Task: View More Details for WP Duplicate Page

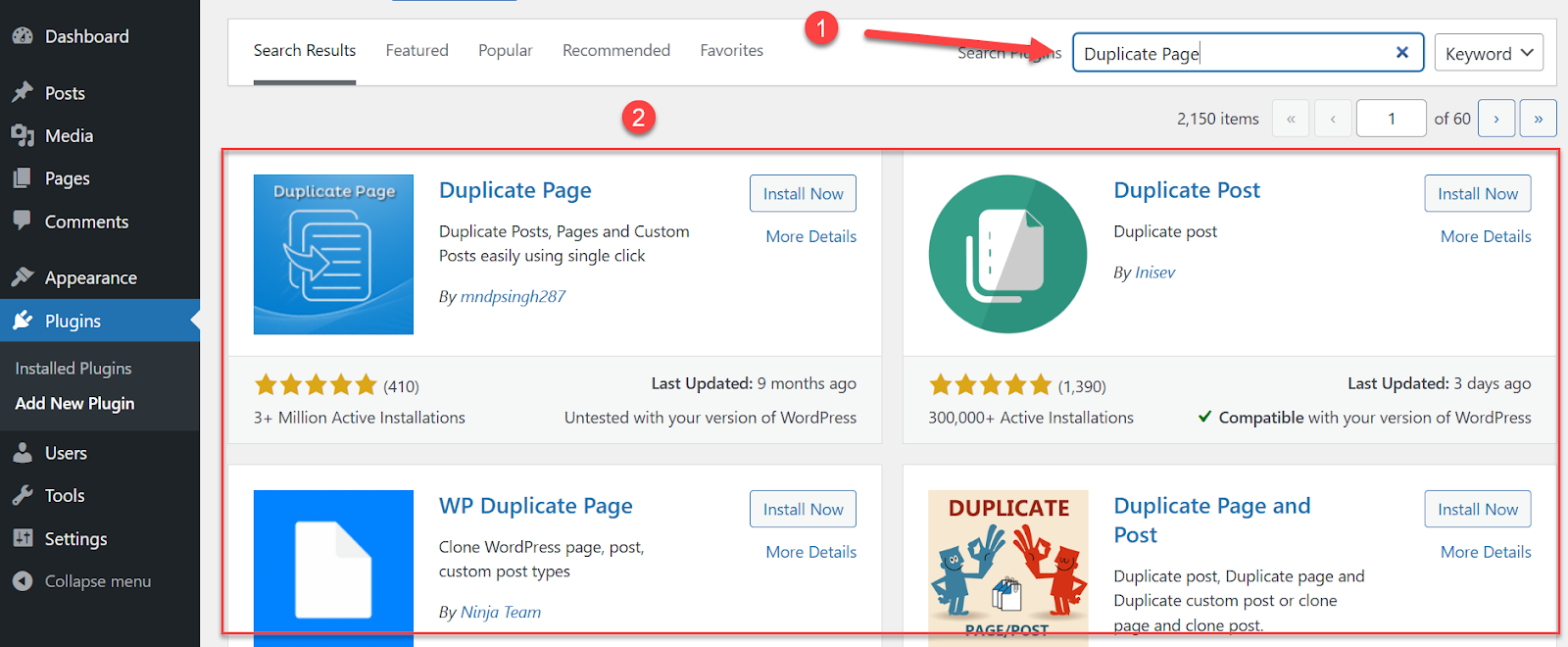Action: point(811,552)
